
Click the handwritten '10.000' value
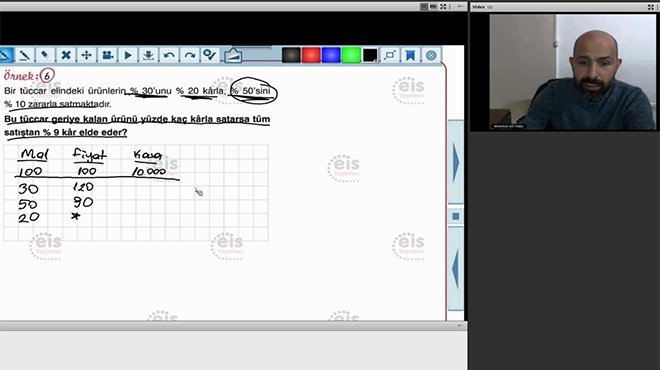[x=149, y=171]
